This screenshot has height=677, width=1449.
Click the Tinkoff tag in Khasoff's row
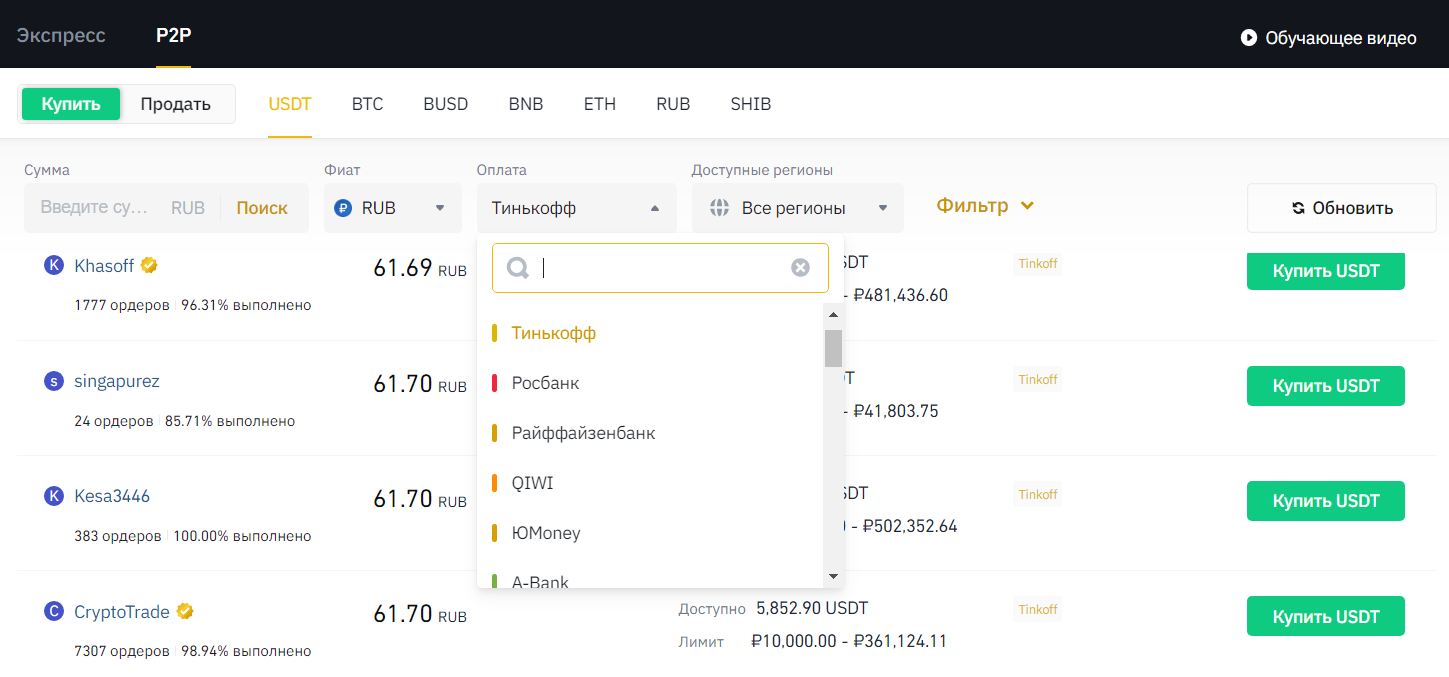1038,264
